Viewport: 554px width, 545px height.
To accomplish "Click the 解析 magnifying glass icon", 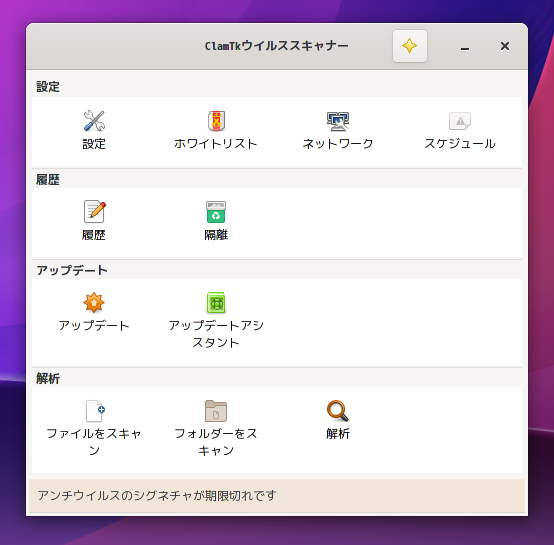I will 338,411.
